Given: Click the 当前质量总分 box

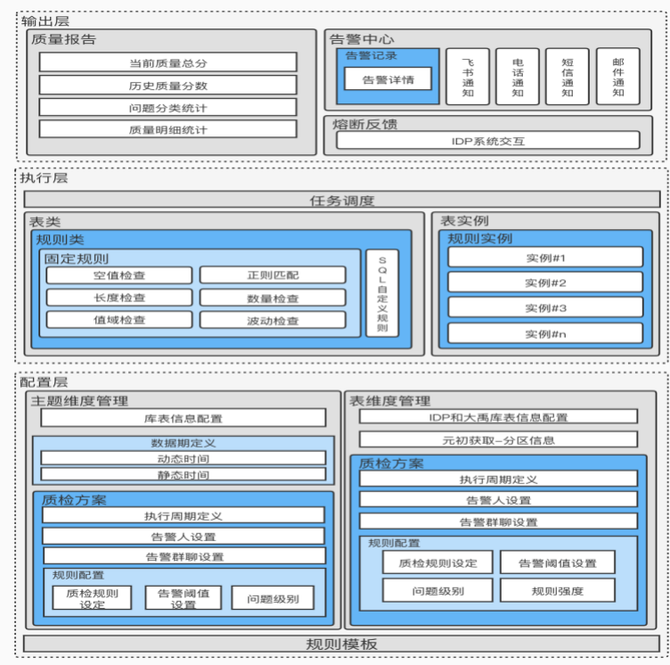Looking at the screenshot, I should click(x=168, y=62).
